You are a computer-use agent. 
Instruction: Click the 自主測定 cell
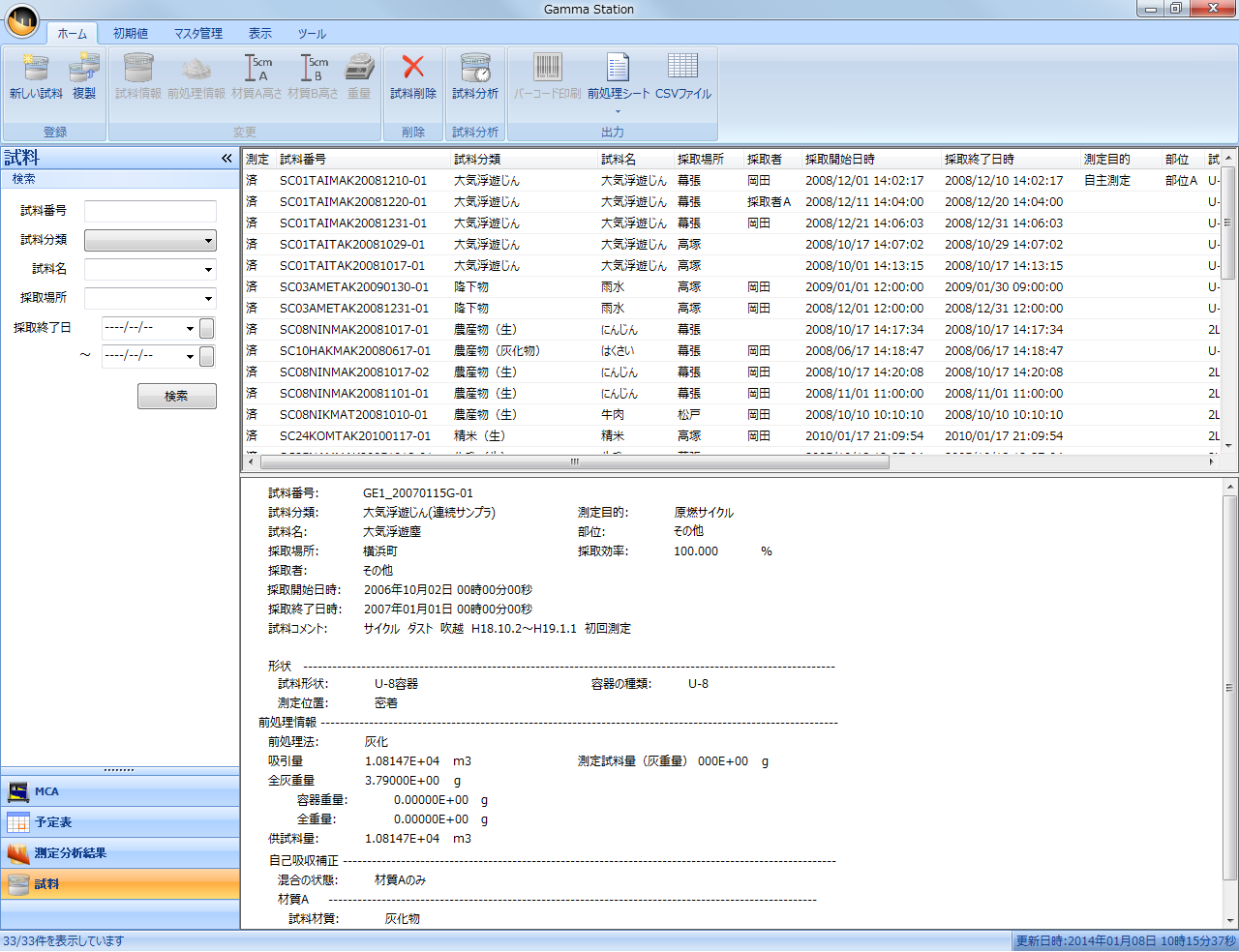coord(1106,180)
